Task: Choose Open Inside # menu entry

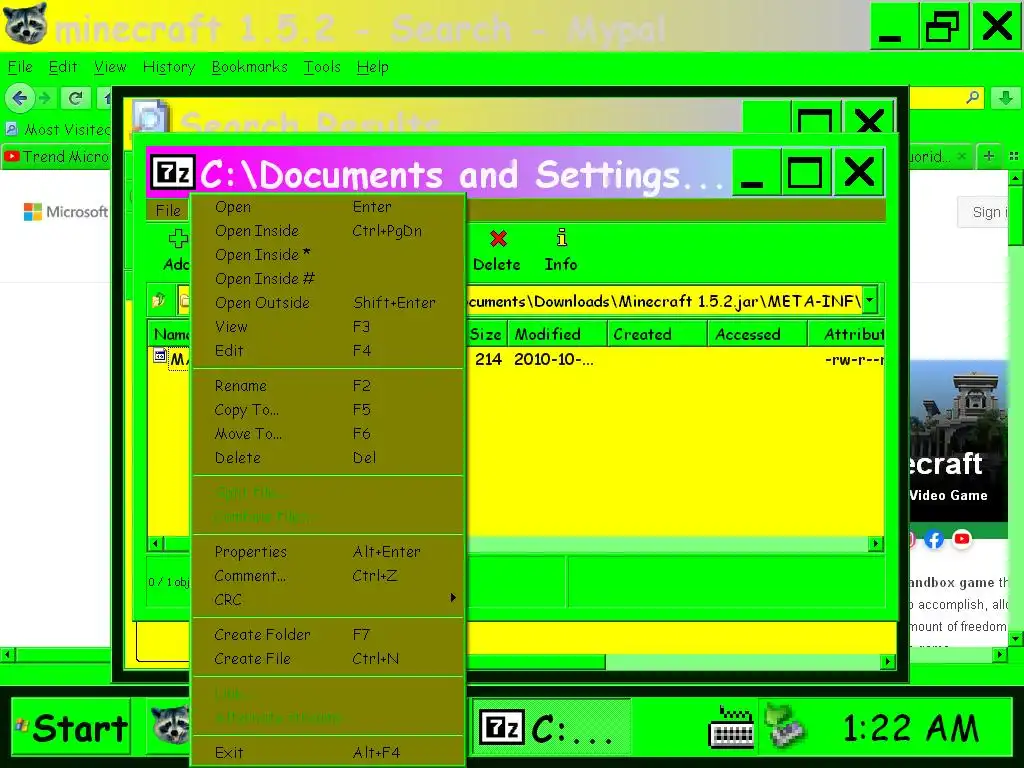Action: [328, 279]
